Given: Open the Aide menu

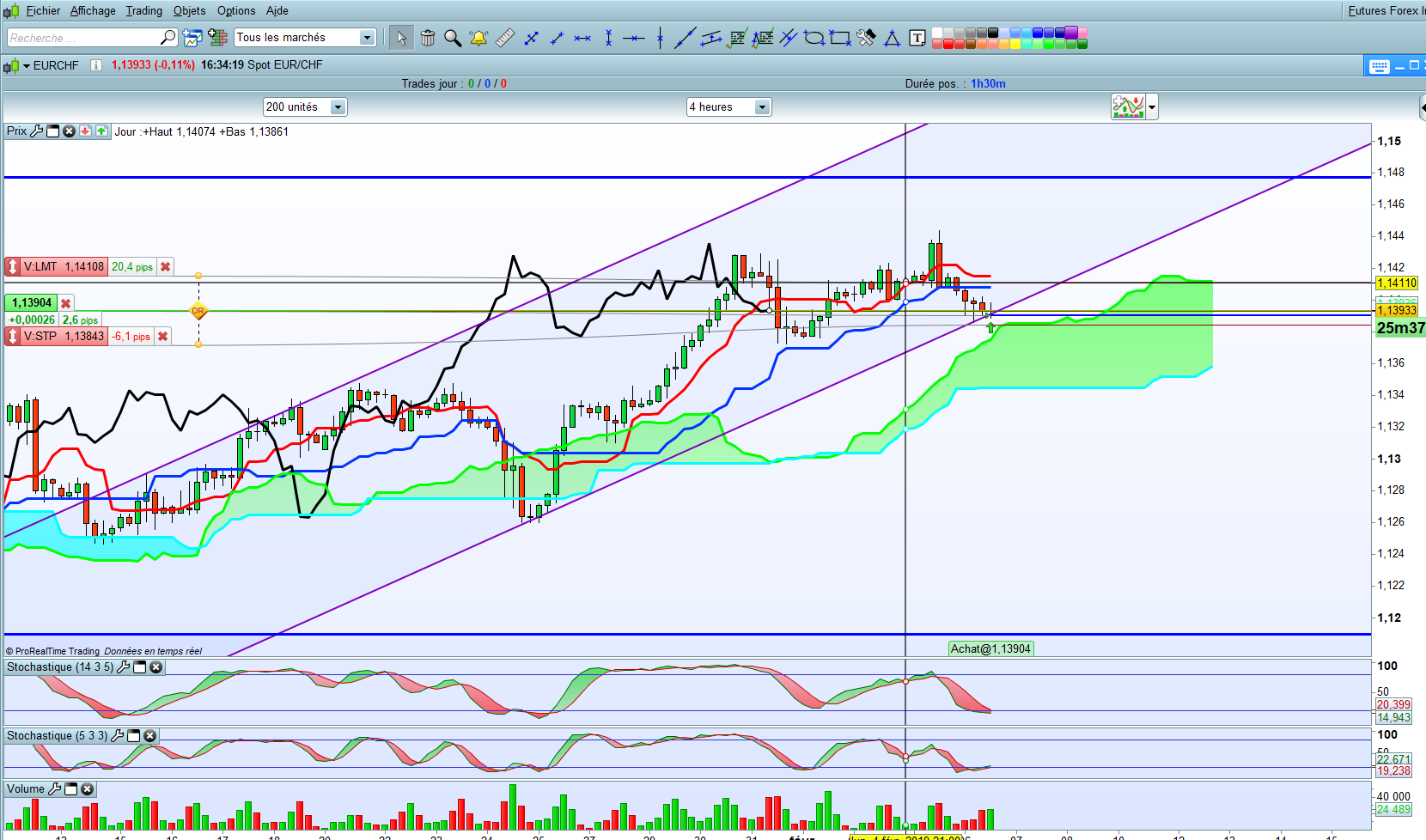Looking at the screenshot, I should pos(277,11).
